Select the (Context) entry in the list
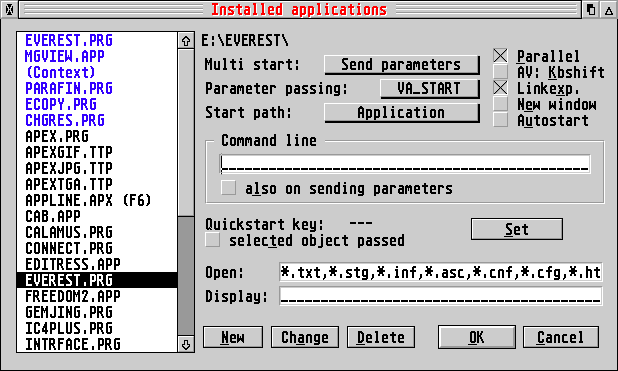Screen dimensions: 618x371 tap(97, 73)
